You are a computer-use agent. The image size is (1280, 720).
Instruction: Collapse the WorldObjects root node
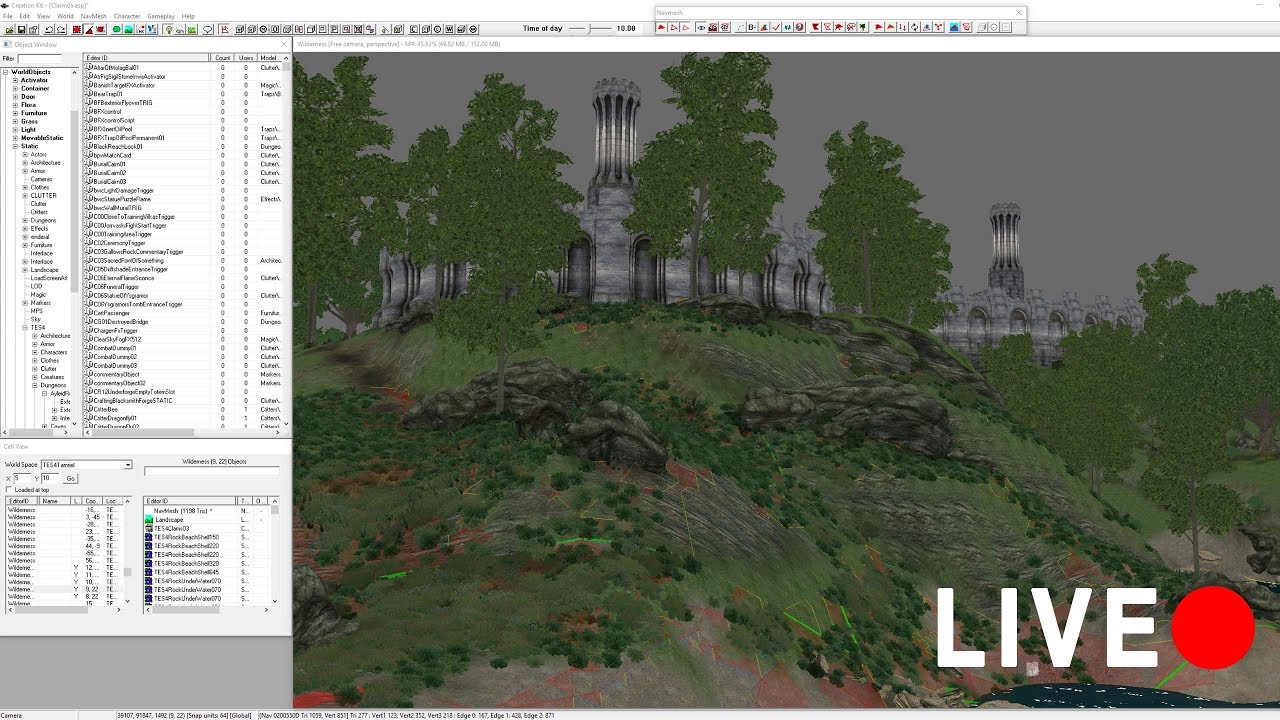pos(5,72)
